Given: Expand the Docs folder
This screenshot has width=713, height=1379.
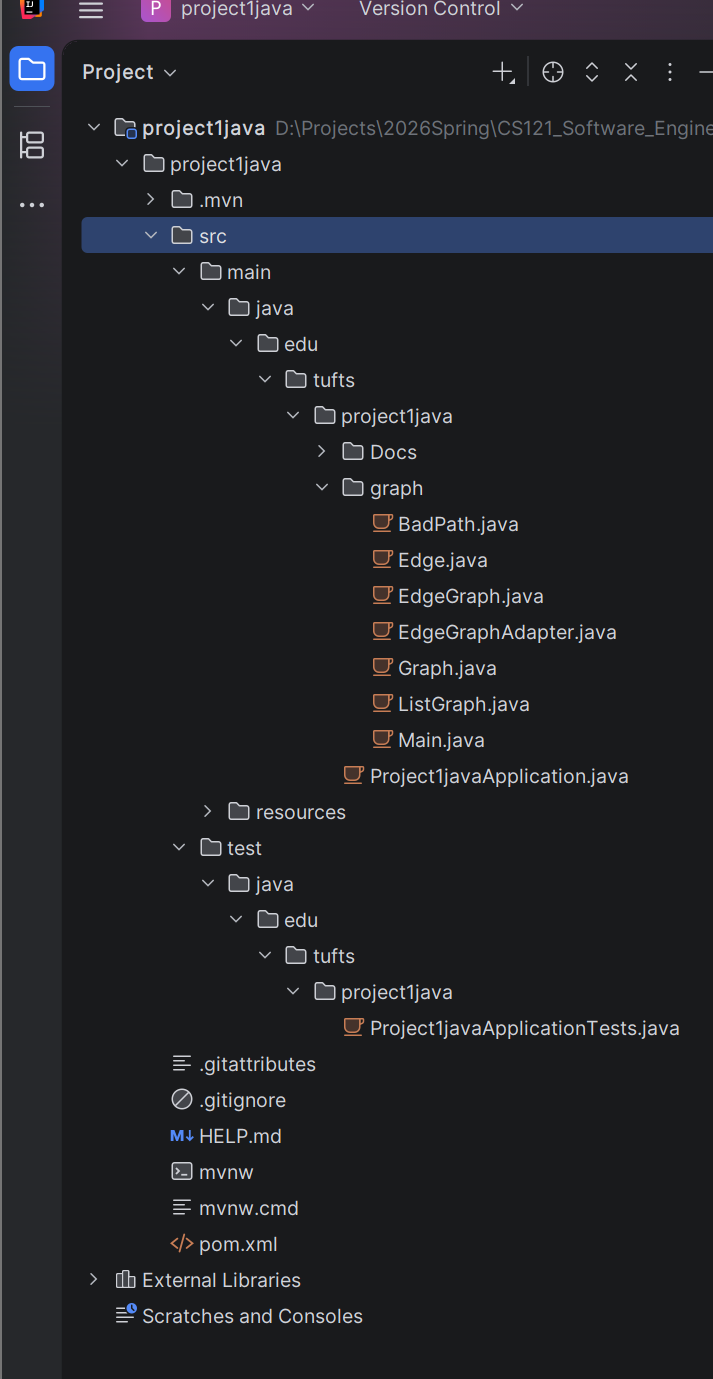Looking at the screenshot, I should [322, 452].
